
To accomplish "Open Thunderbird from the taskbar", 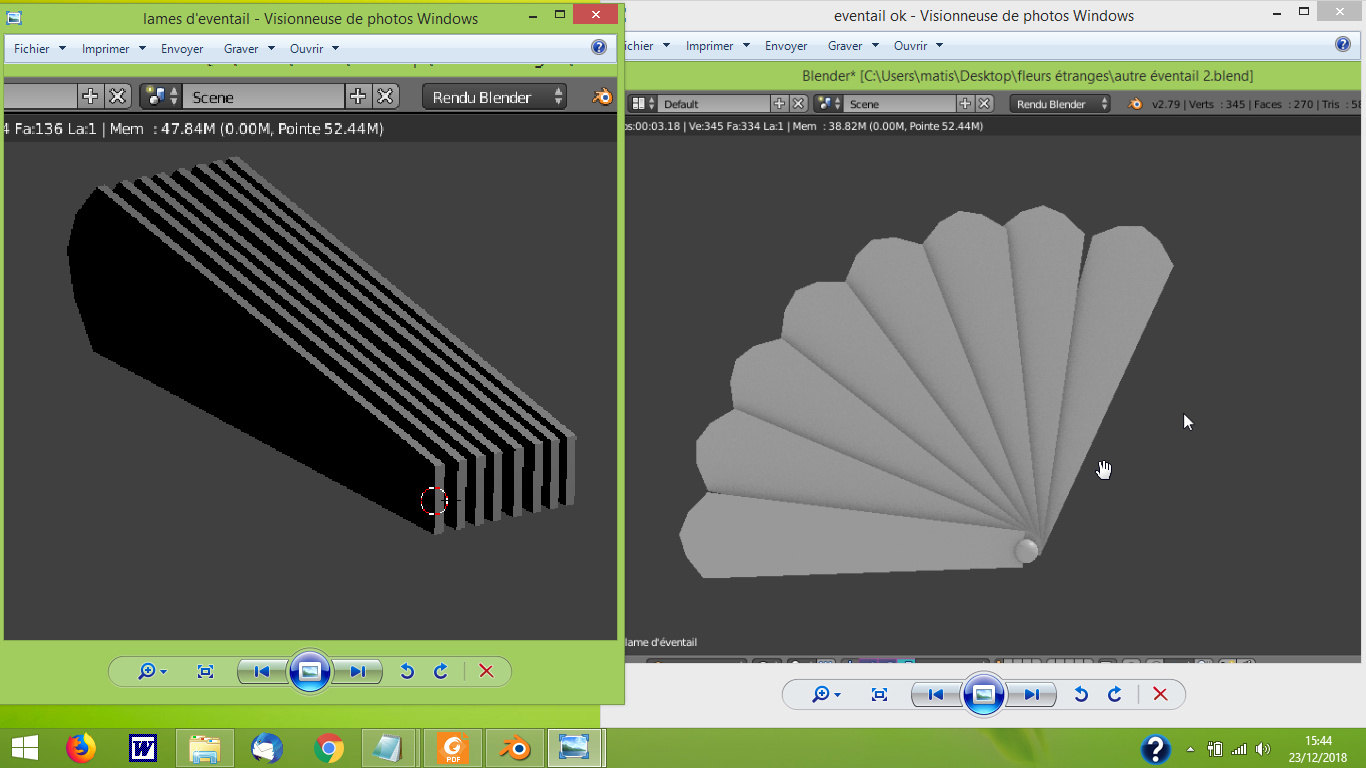I will point(267,747).
